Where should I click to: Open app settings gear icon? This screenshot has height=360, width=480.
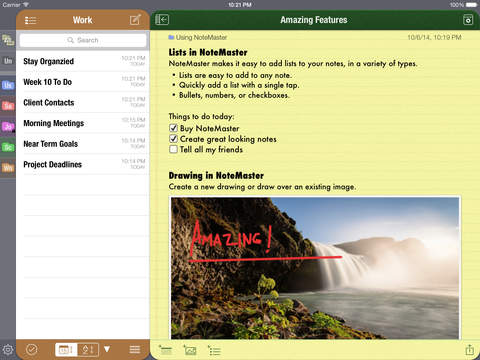(x=8, y=350)
